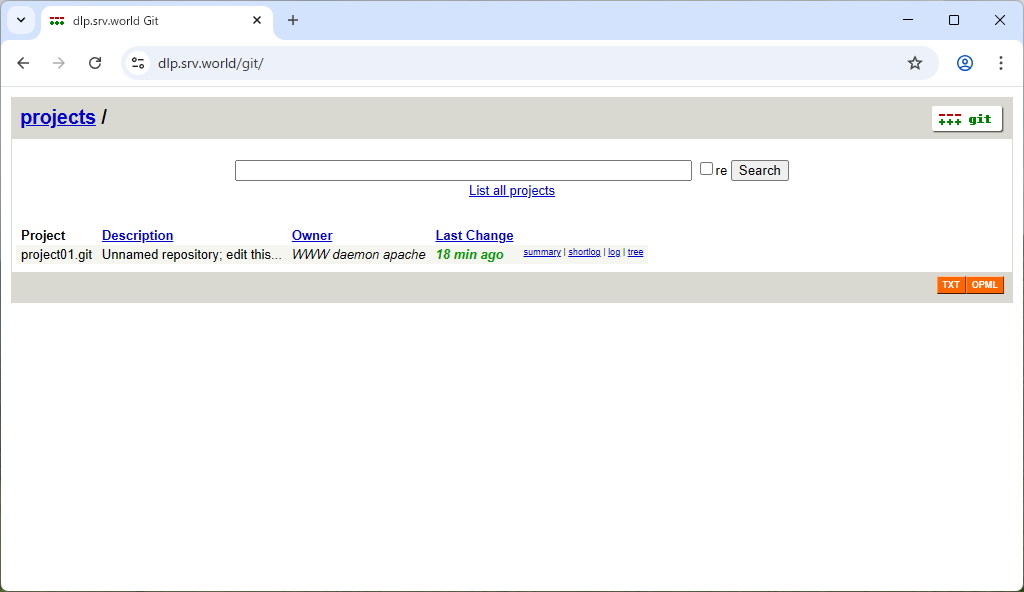Open a new browser tab
This screenshot has height=592, width=1024.
293,20
